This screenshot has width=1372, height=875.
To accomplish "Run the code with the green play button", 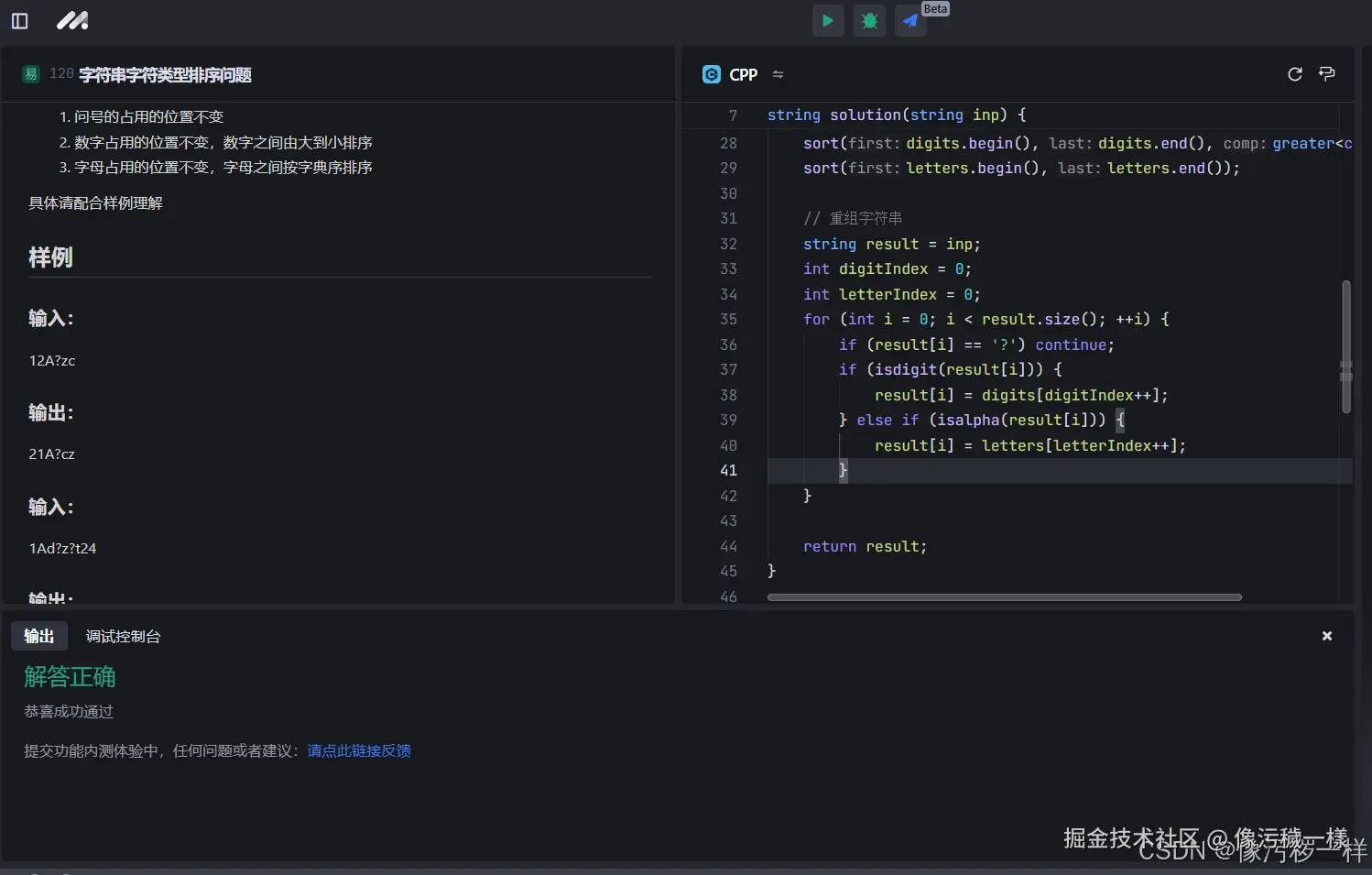I will point(828,20).
